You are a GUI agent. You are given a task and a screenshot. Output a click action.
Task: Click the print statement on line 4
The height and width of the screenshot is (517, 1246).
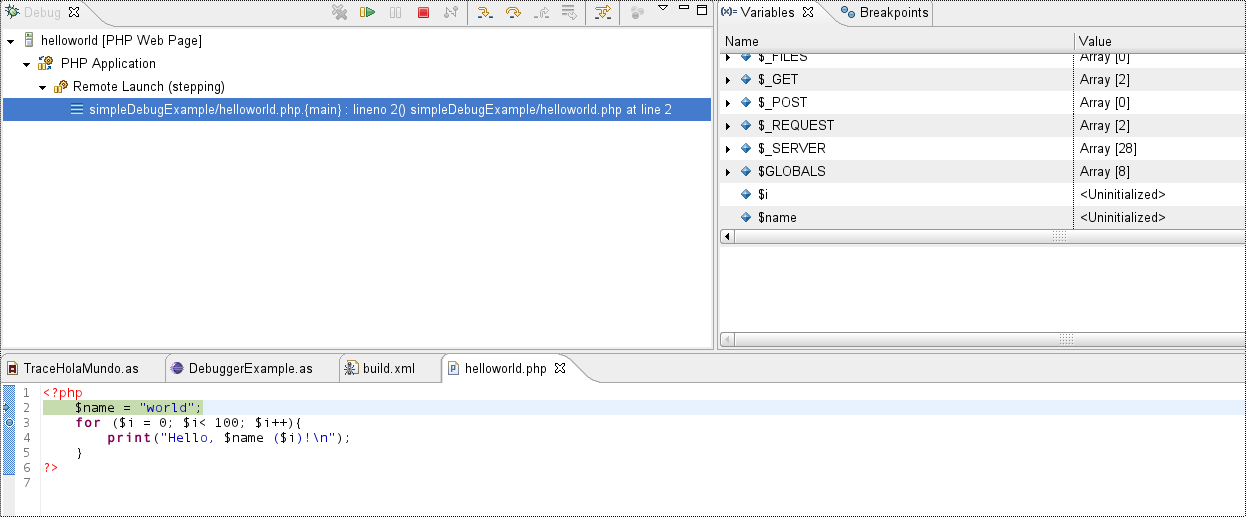(x=229, y=438)
